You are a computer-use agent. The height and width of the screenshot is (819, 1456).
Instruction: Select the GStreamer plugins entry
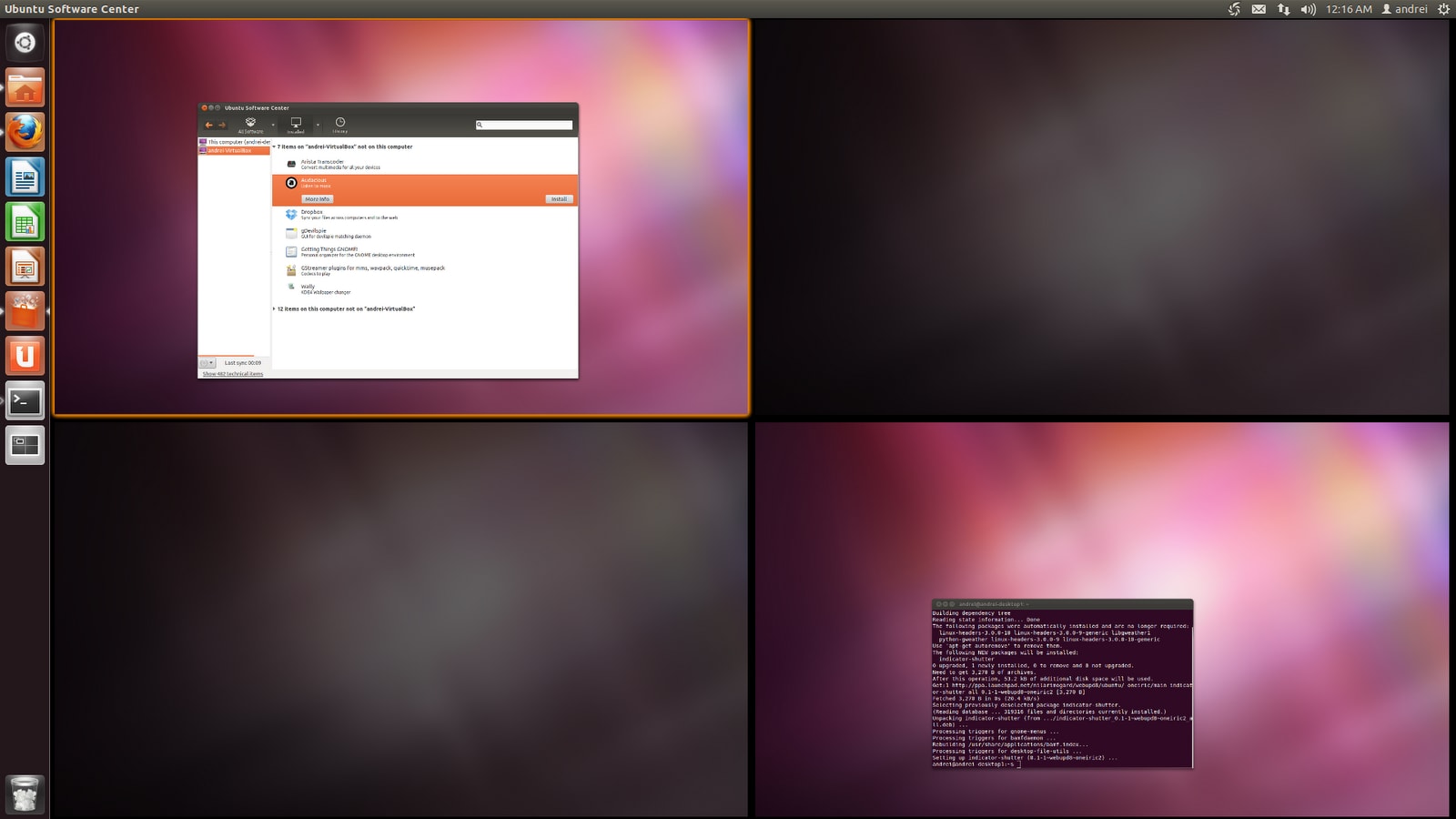425,270
